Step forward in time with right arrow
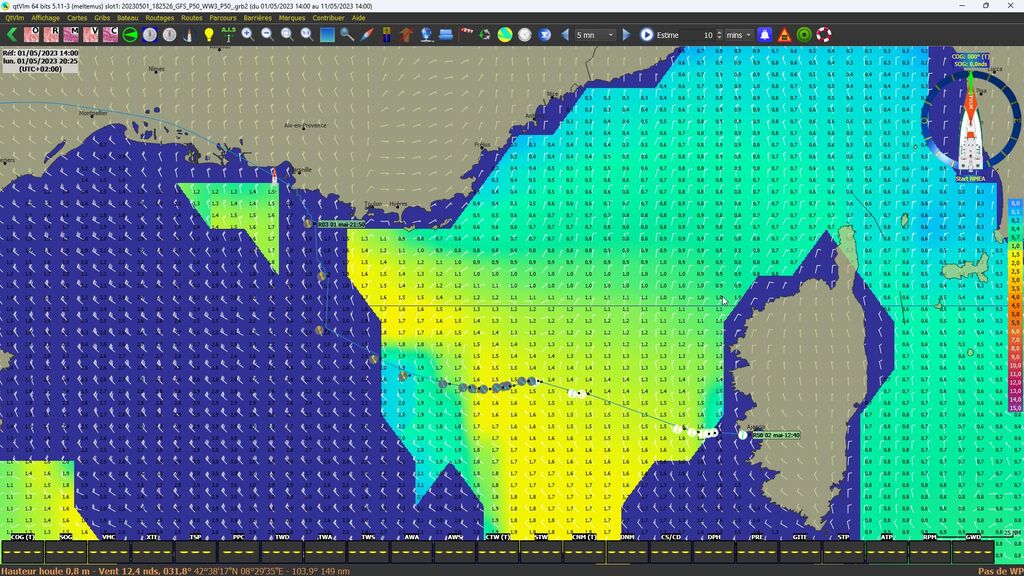Image resolution: width=1024 pixels, height=576 pixels. pos(626,35)
